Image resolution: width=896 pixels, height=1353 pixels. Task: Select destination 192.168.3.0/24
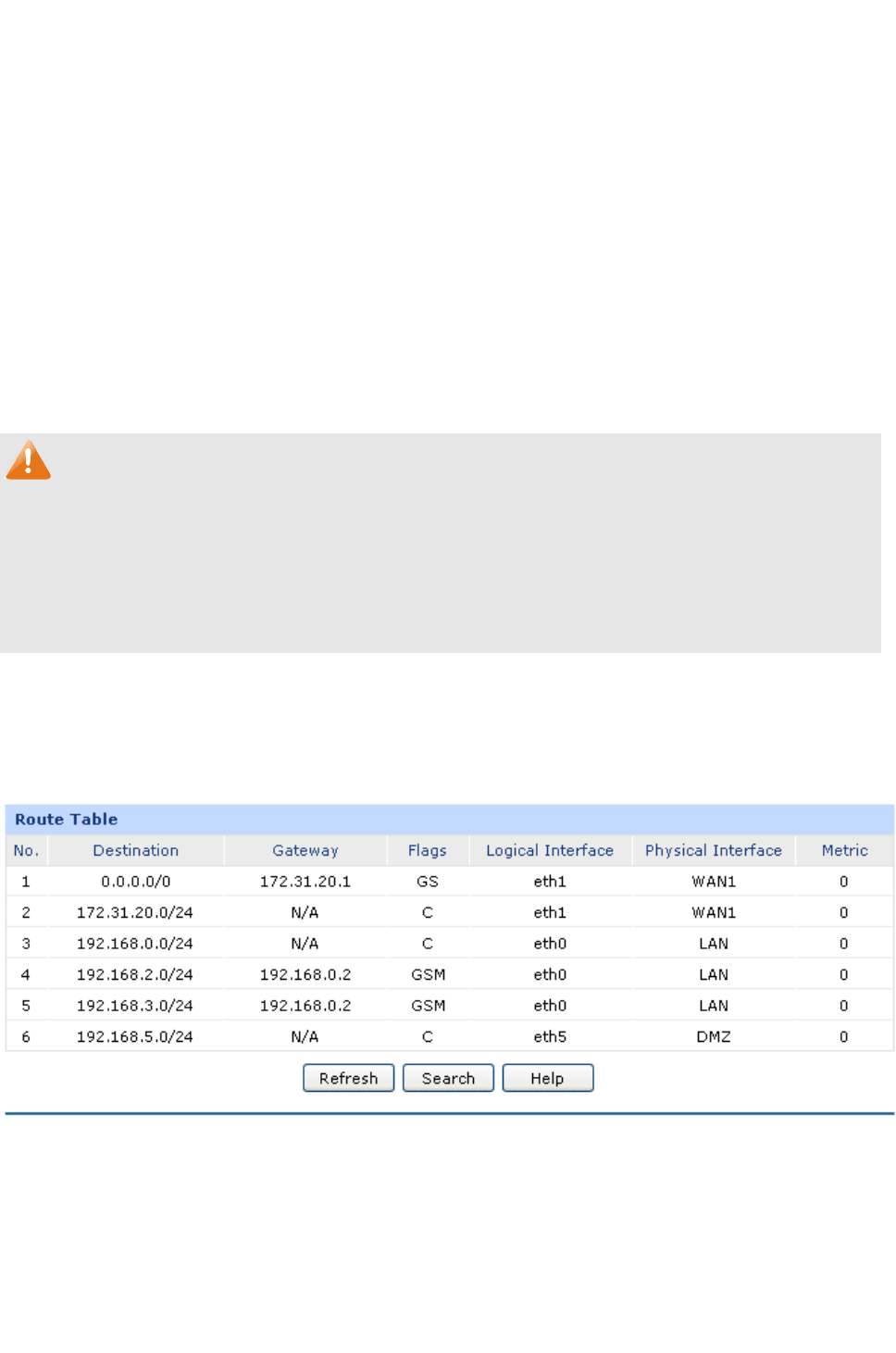[x=135, y=1006]
